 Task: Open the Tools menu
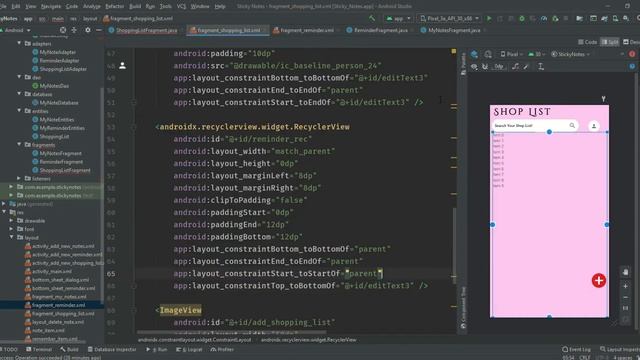[x=165, y=6]
